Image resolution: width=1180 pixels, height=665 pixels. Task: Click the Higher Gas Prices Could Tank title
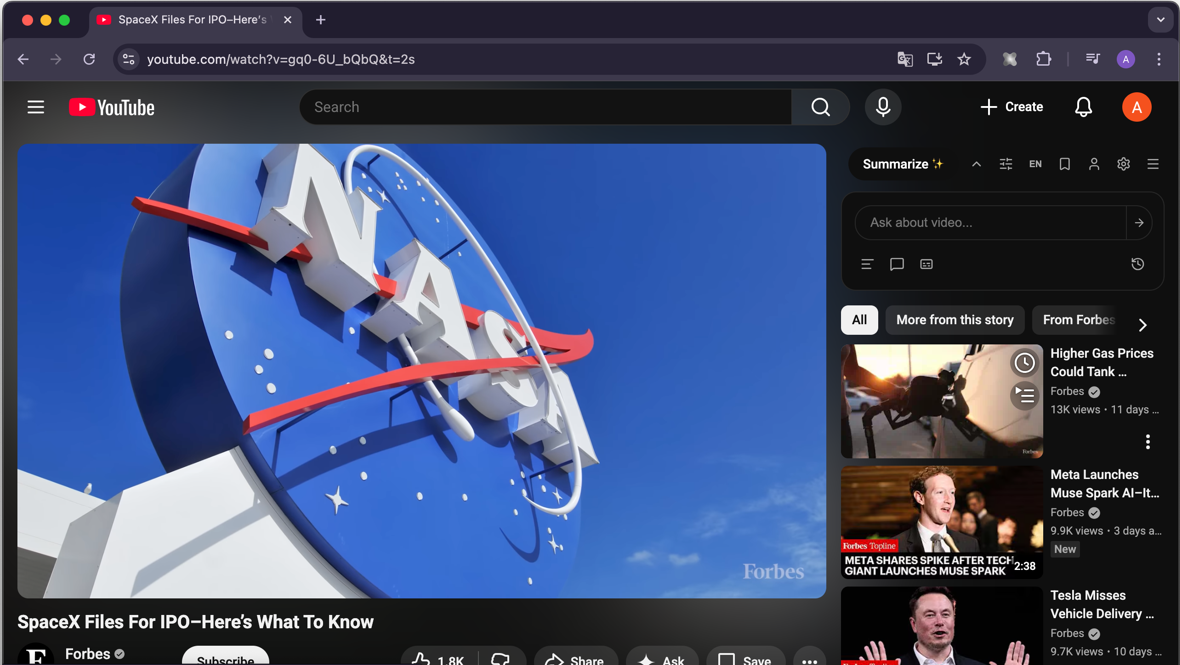coord(1102,363)
